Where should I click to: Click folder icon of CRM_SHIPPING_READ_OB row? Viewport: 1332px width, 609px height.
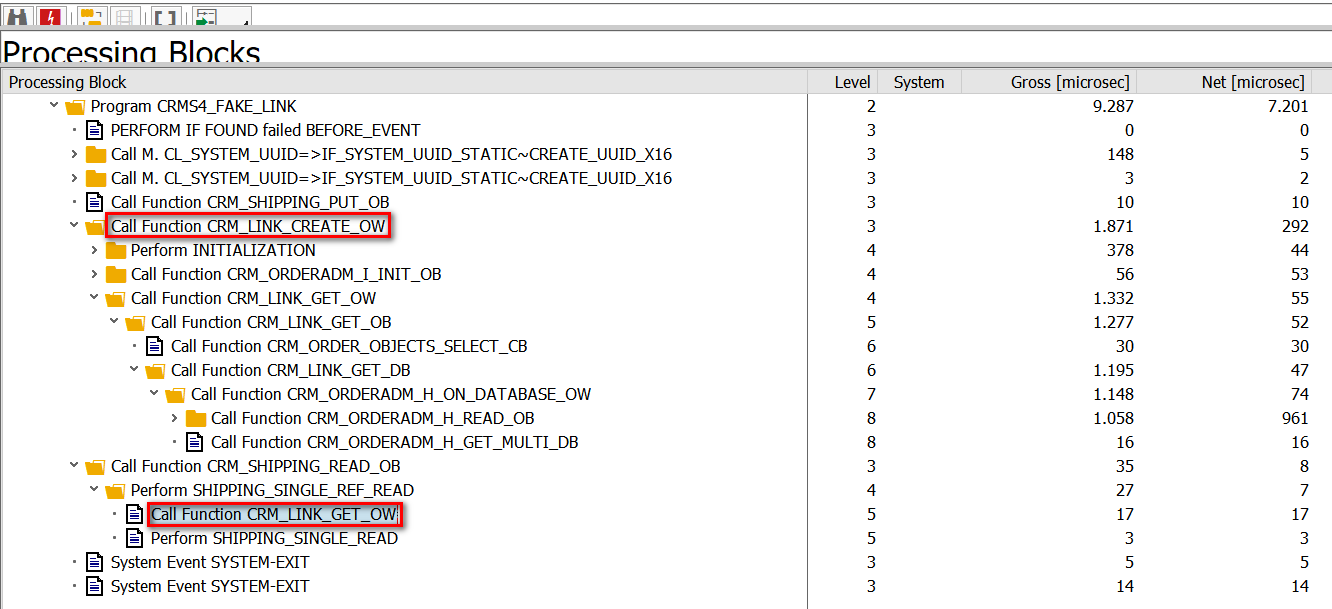click(95, 466)
